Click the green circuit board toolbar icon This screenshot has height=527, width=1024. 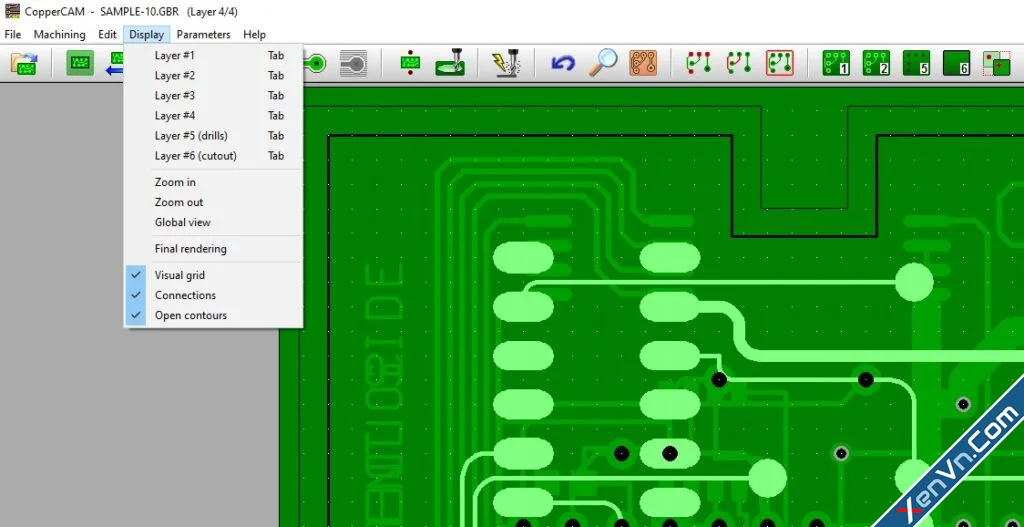click(x=80, y=63)
